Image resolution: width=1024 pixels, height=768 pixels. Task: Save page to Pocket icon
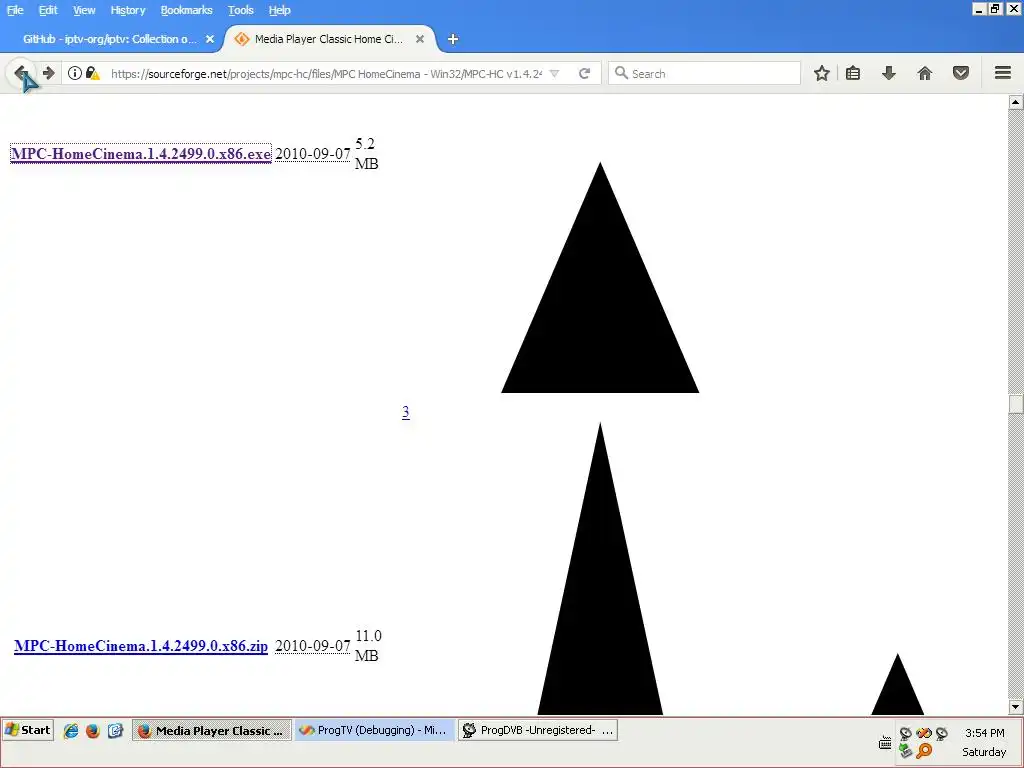coord(961,73)
